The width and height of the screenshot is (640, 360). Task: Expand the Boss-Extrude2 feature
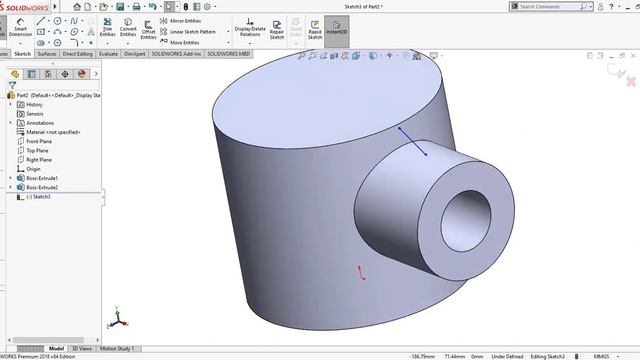(x=11, y=187)
